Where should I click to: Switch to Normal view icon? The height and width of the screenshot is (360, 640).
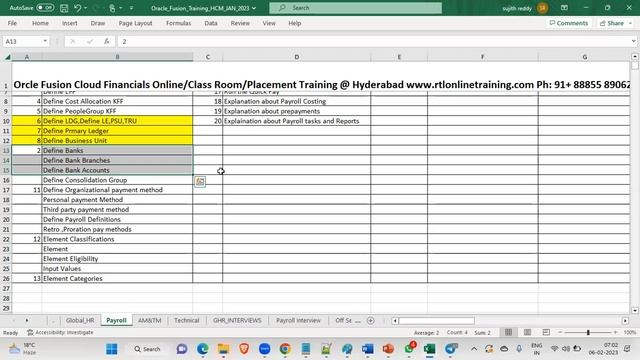coord(508,332)
